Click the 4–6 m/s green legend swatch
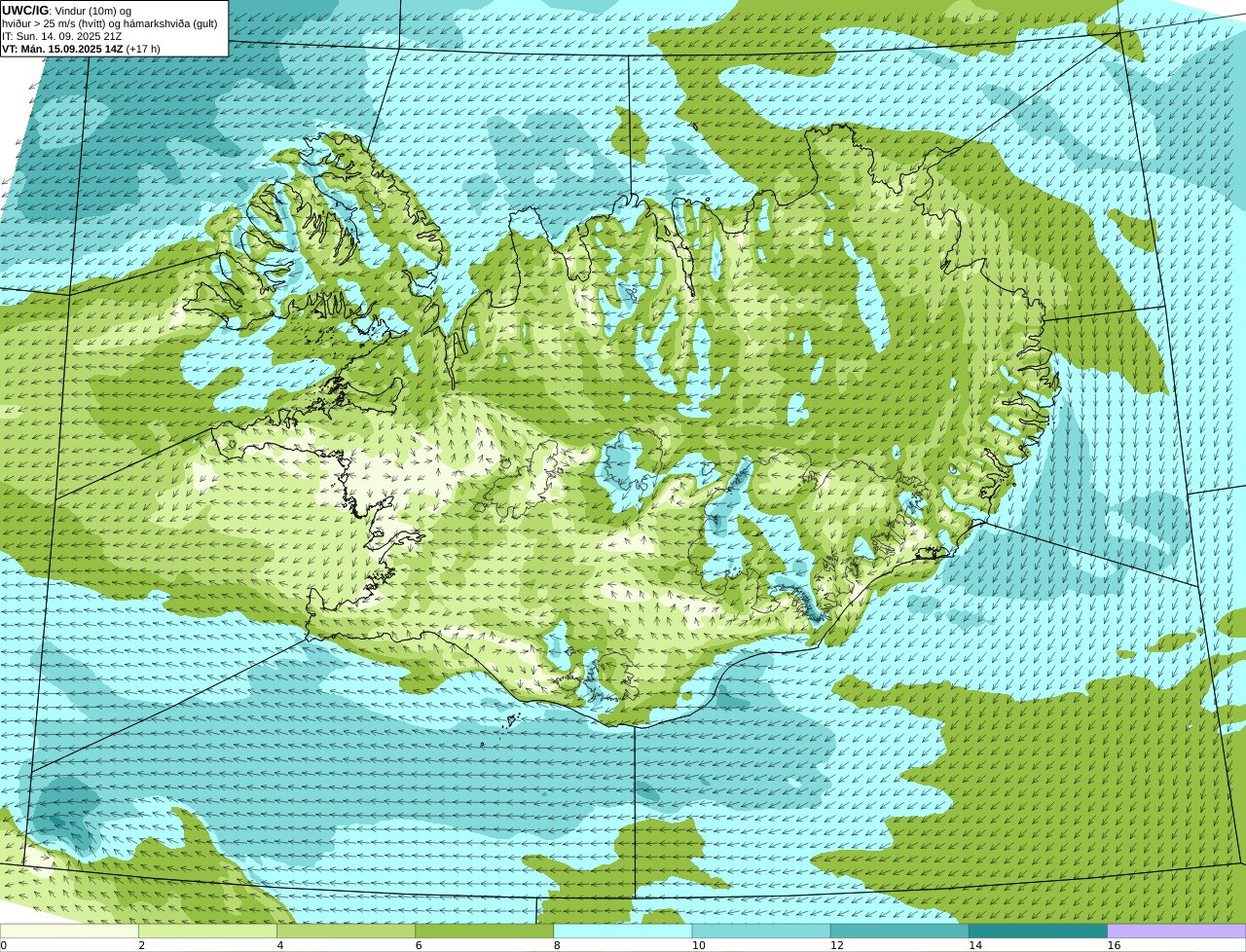 (346, 931)
